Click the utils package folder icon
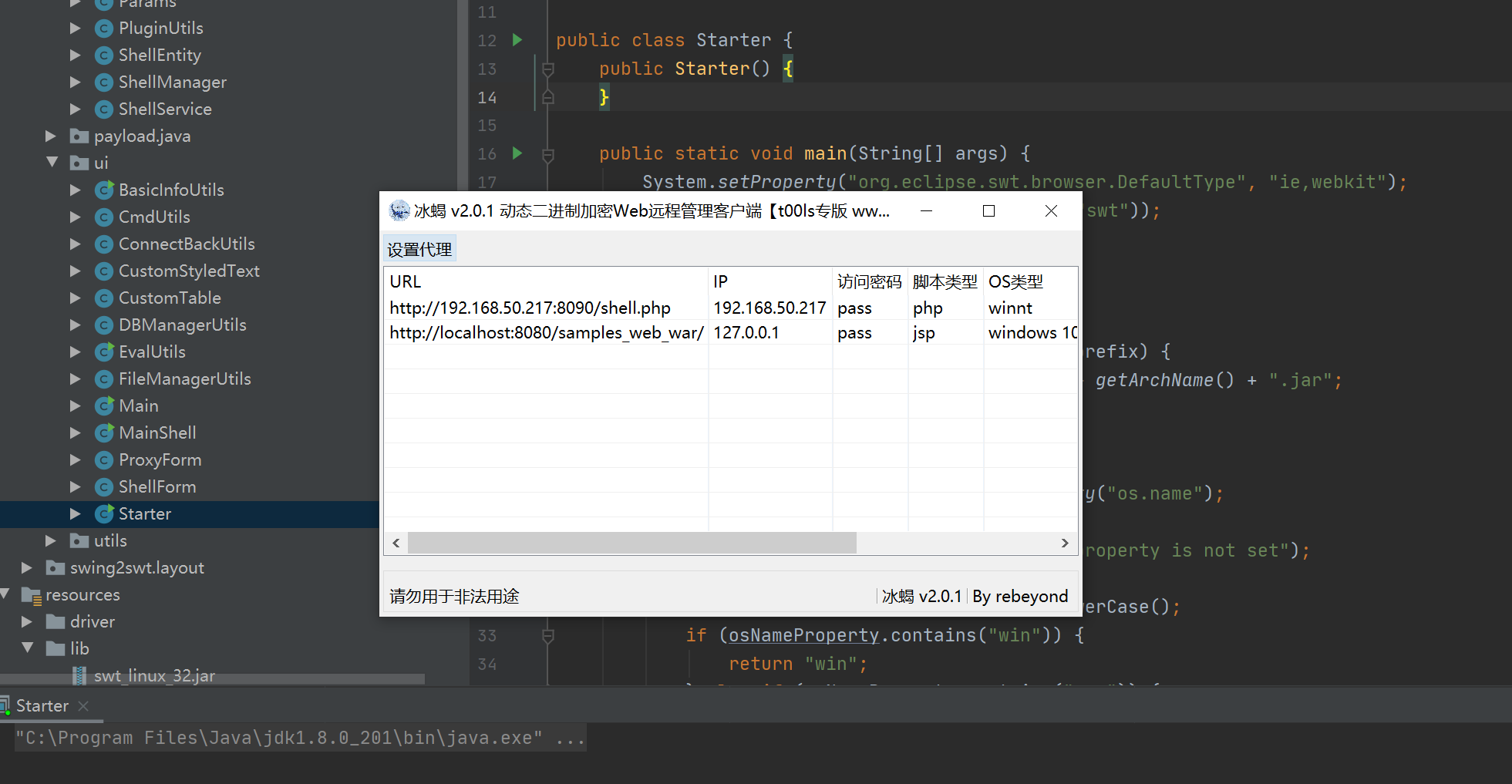This screenshot has width=1512, height=784. 79,541
